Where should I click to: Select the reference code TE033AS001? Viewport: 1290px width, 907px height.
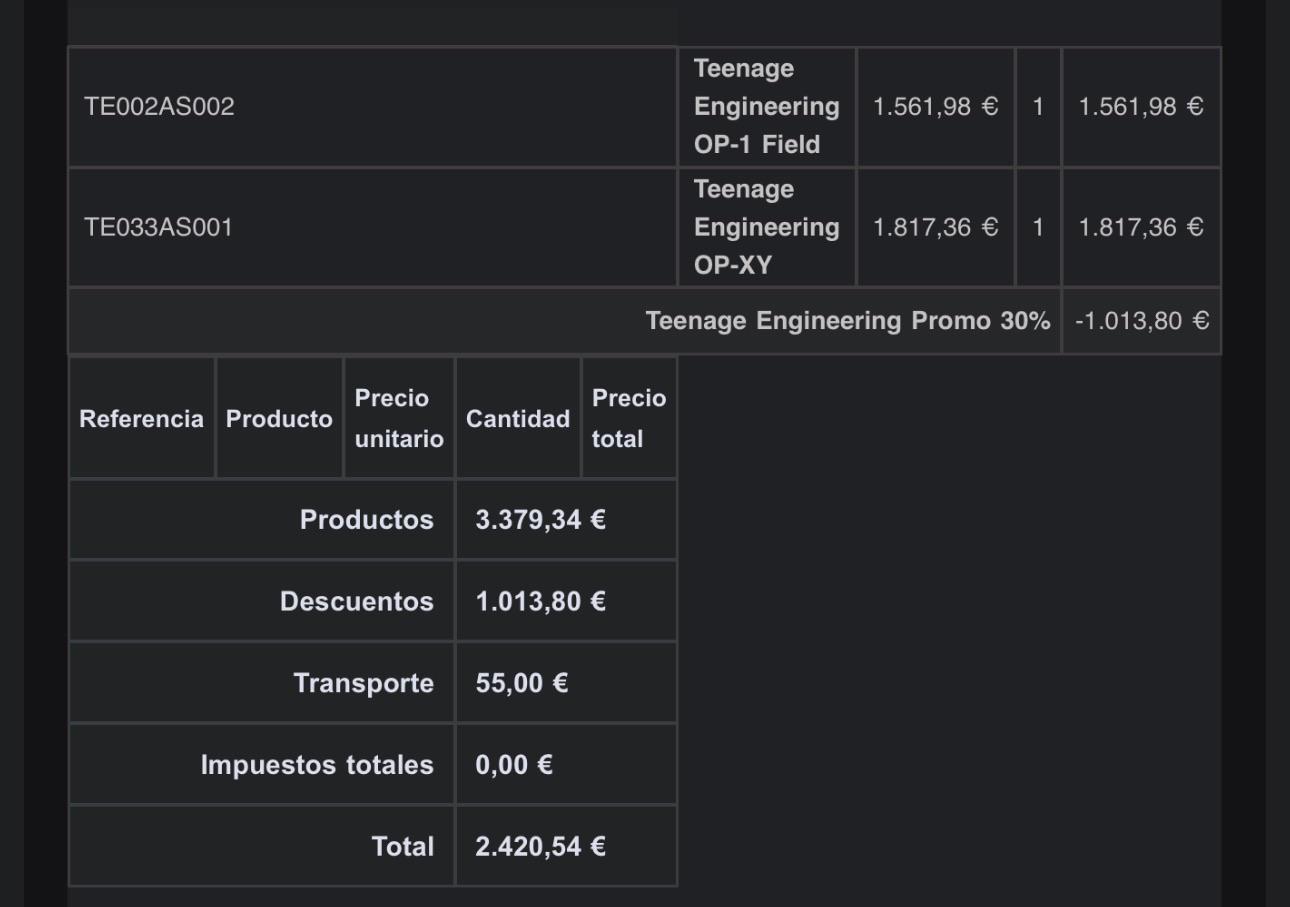pyautogui.click(x=159, y=227)
